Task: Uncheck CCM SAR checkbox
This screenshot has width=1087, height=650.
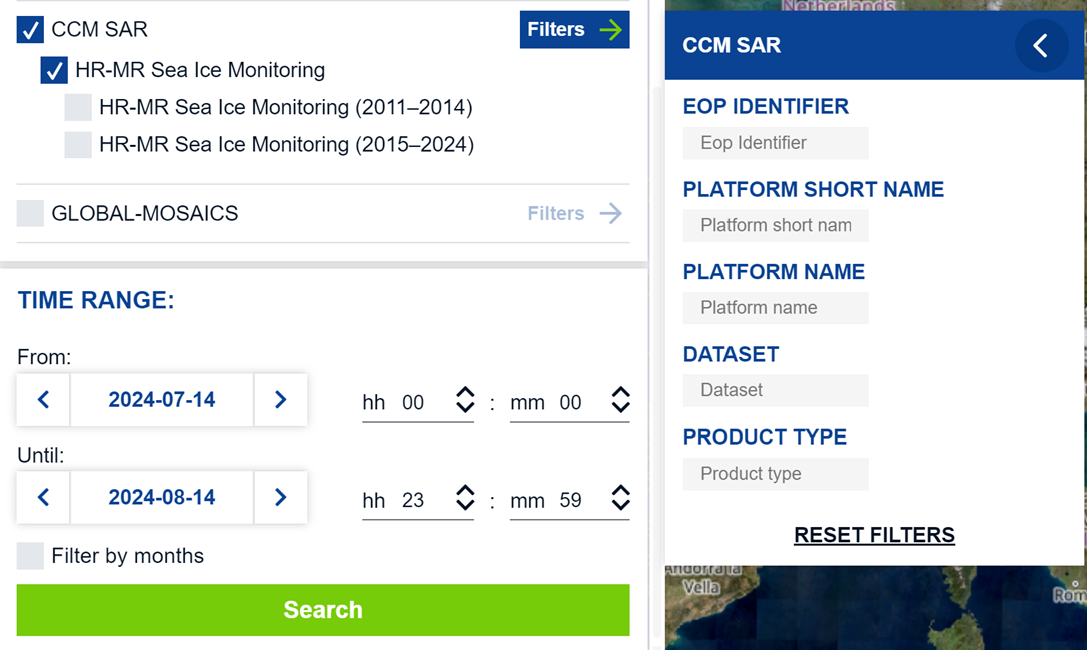Action: coord(30,30)
